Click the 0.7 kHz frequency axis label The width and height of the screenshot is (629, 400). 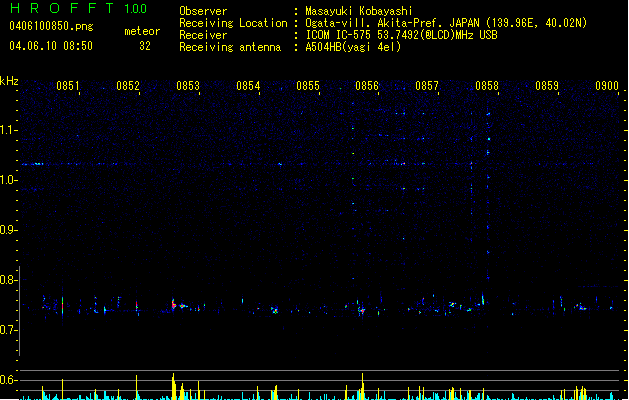(x=8, y=330)
